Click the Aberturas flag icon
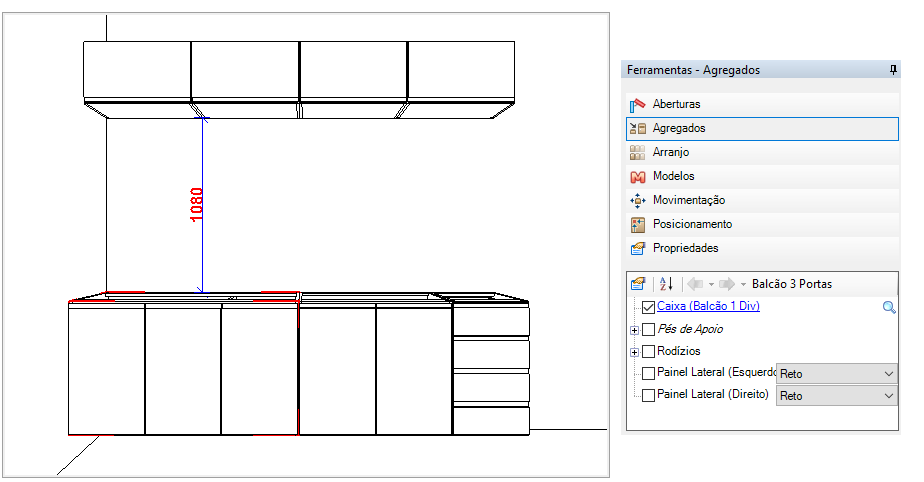This screenshot has height=482, width=924. click(x=637, y=105)
